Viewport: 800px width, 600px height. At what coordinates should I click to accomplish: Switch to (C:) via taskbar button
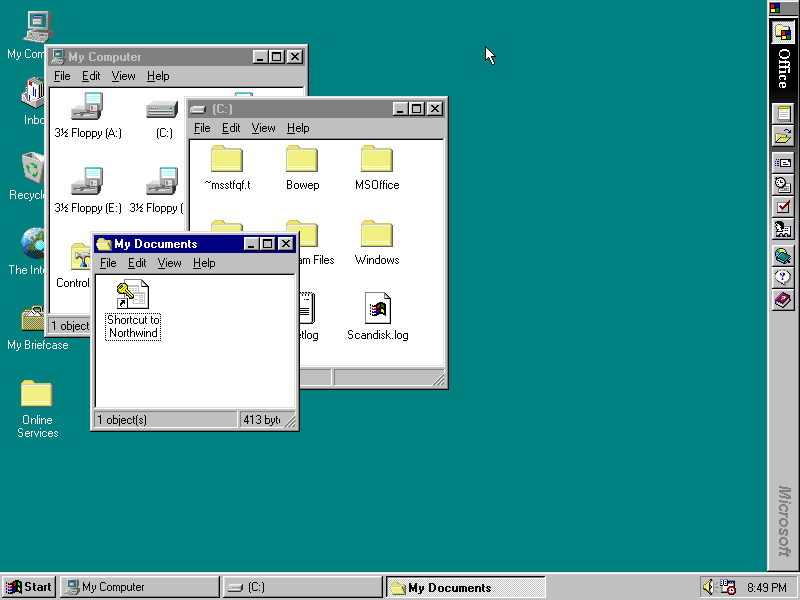302,587
